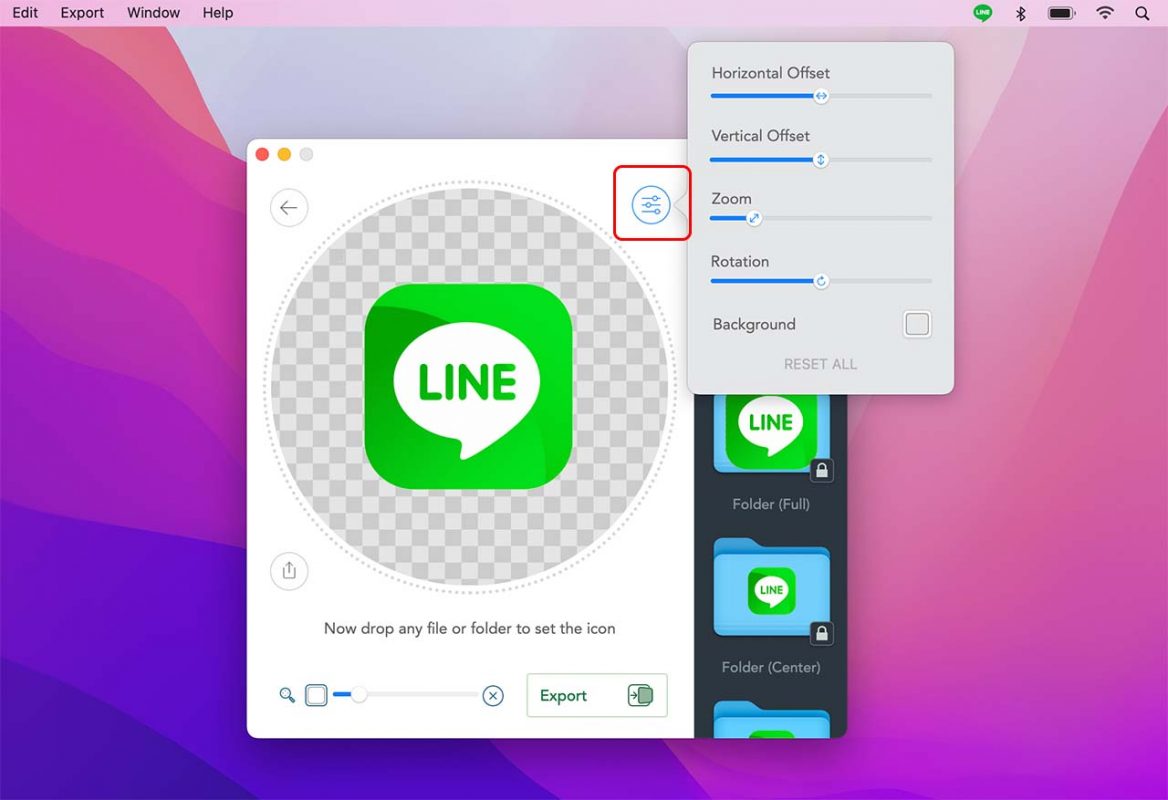
Task: Open Spotlight search icon
Action: pyautogui.click(x=1142, y=13)
